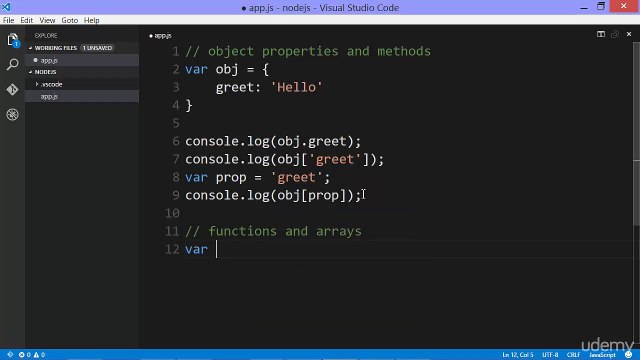Select the app.js editor tab
Image resolution: width=640 pixels, height=360 pixels.
click(160, 36)
